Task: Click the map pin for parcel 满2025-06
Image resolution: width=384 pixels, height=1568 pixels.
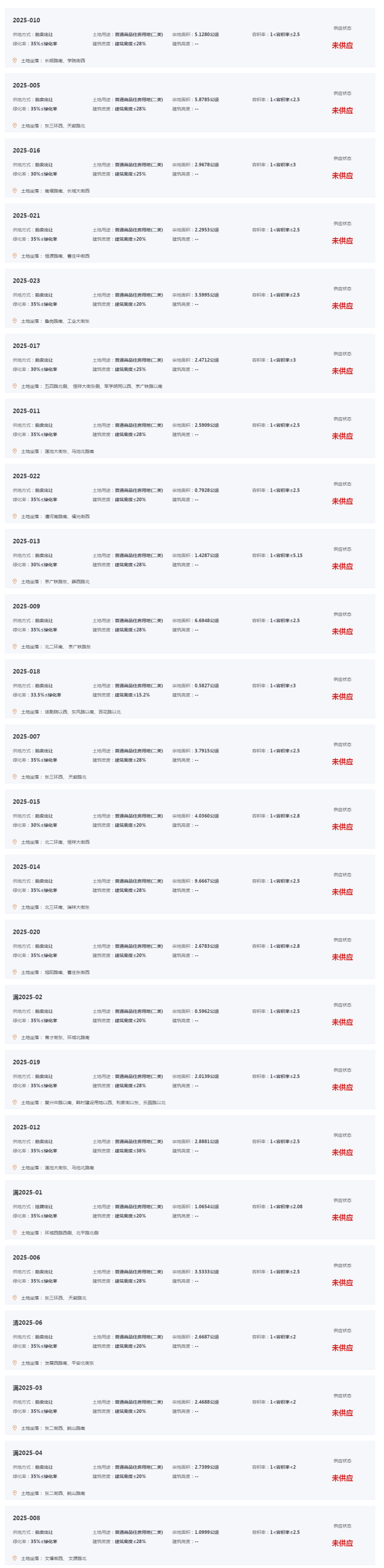Action: 15,1363
